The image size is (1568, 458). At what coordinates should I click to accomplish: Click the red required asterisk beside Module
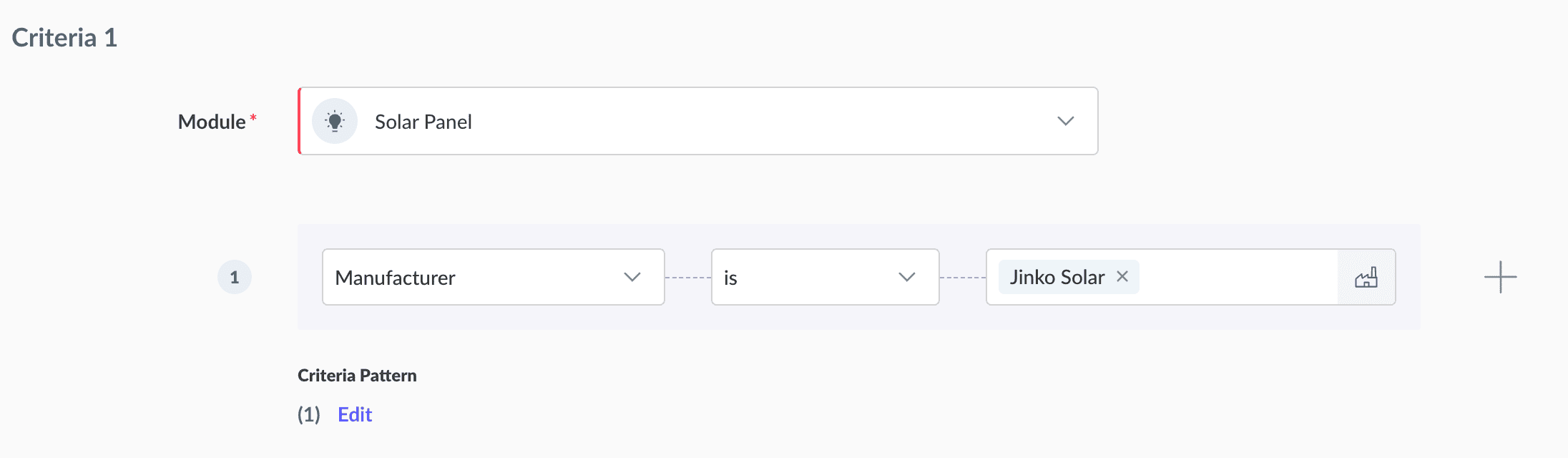pyautogui.click(x=253, y=117)
